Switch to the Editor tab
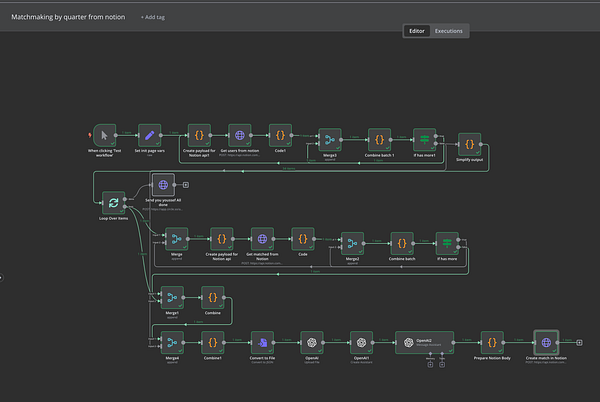The height and width of the screenshot is (402, 600). click(417, 31)
